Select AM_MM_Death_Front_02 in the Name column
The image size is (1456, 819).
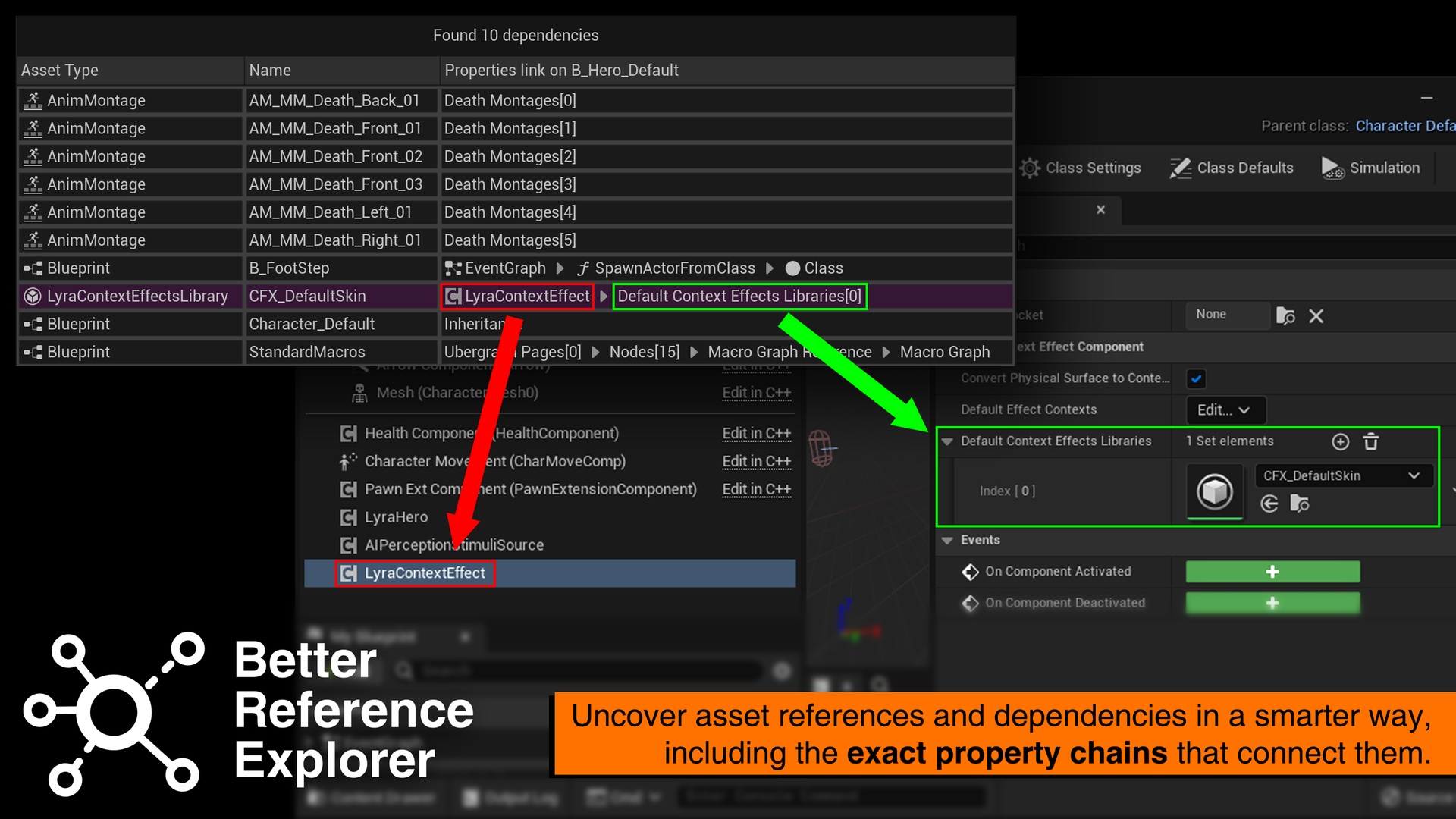click(336, 156)
